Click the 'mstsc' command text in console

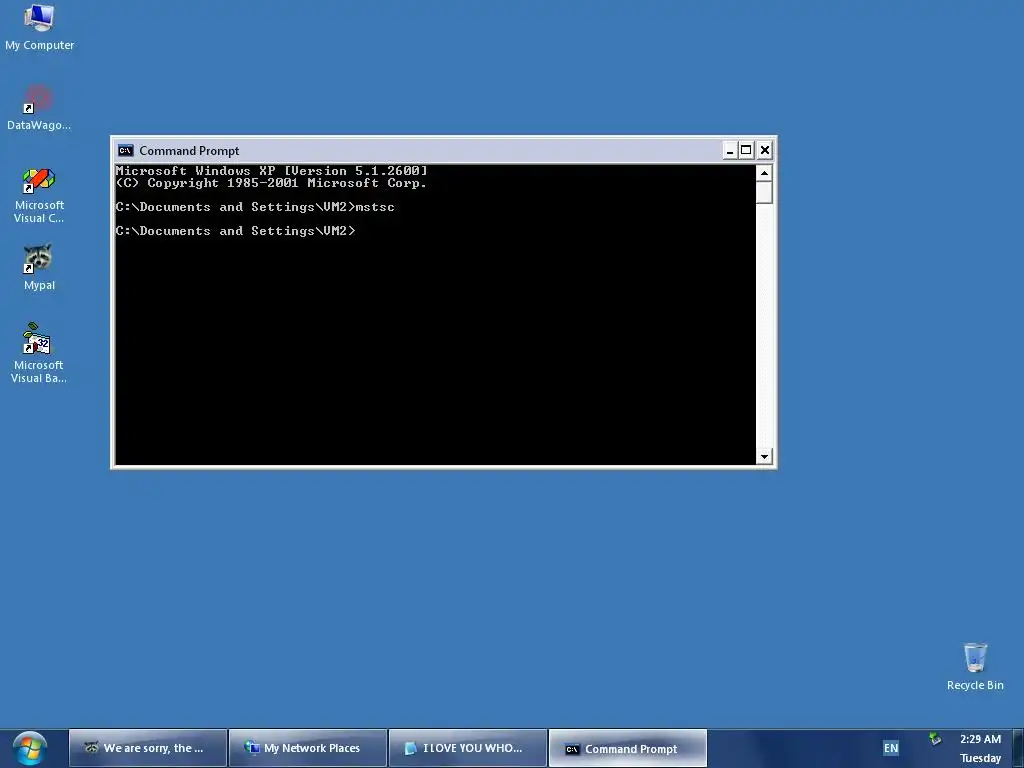click(x=375, y=207)
